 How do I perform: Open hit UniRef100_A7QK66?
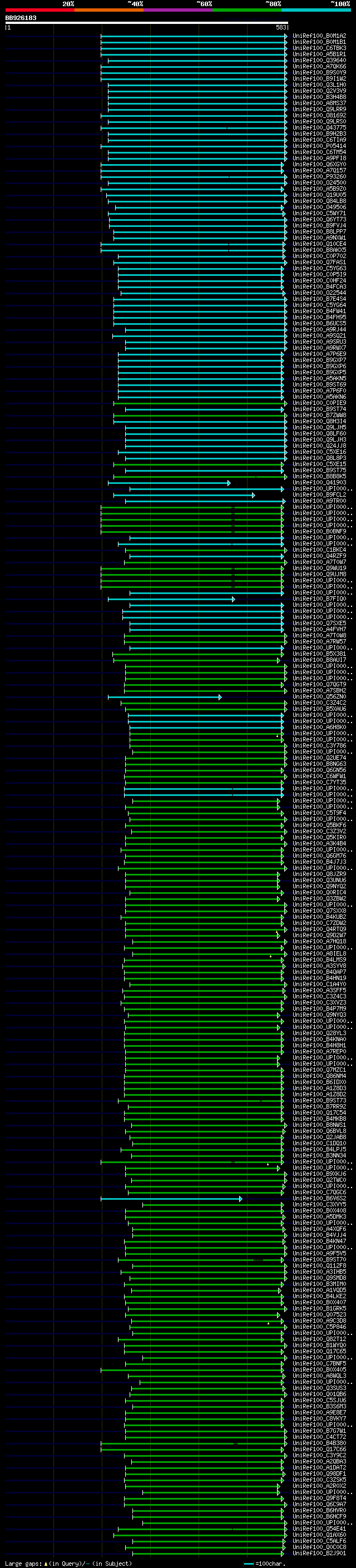319,66
